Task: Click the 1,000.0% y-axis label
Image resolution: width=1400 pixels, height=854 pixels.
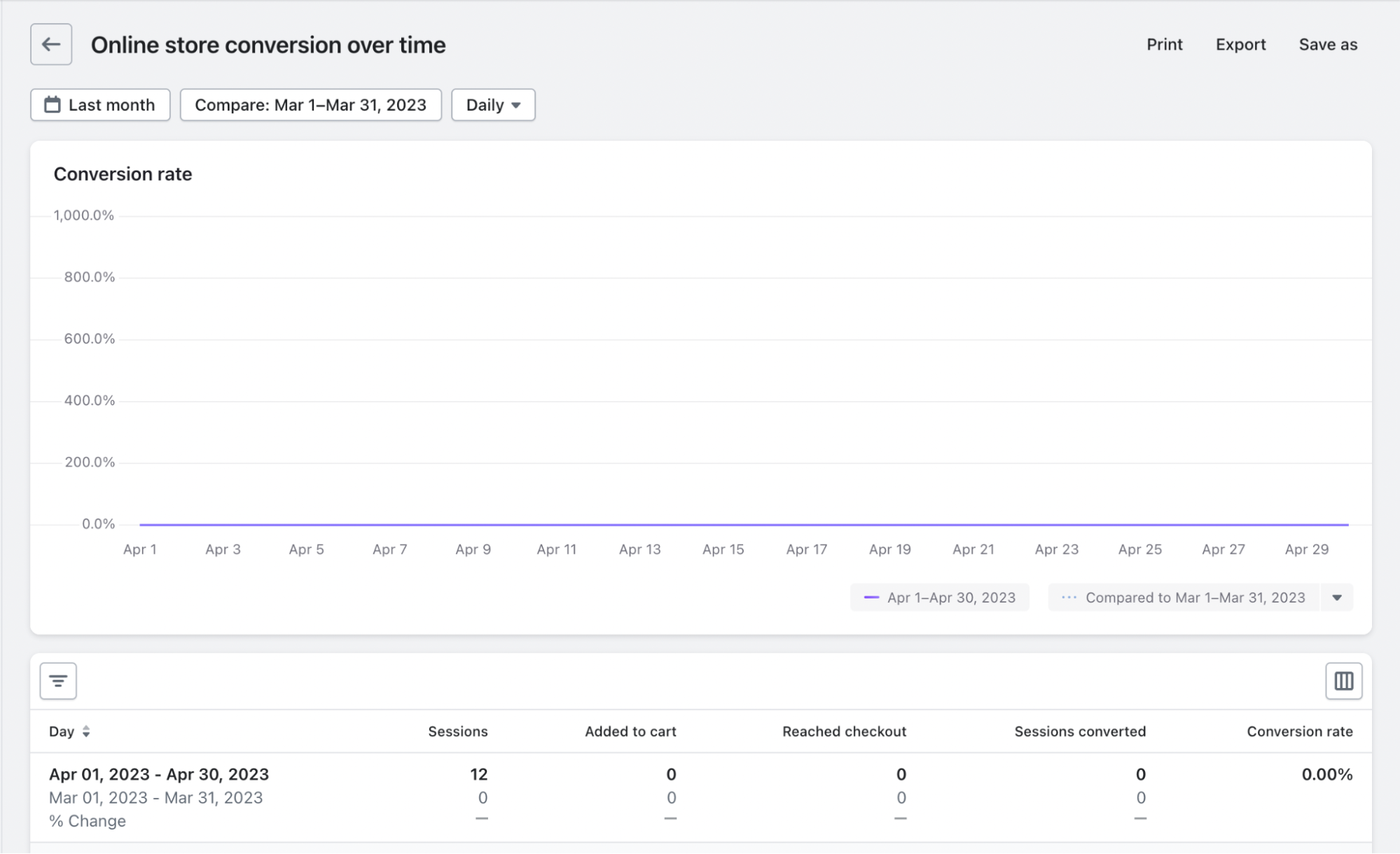Action: 83,216
